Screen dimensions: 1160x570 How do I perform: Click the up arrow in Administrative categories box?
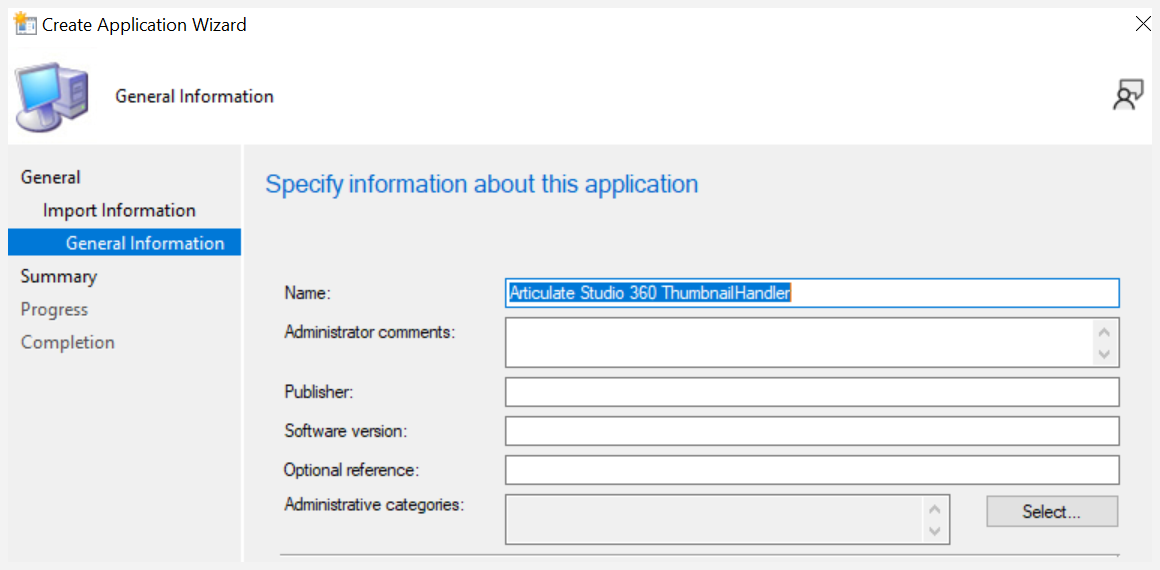point(934,509)
